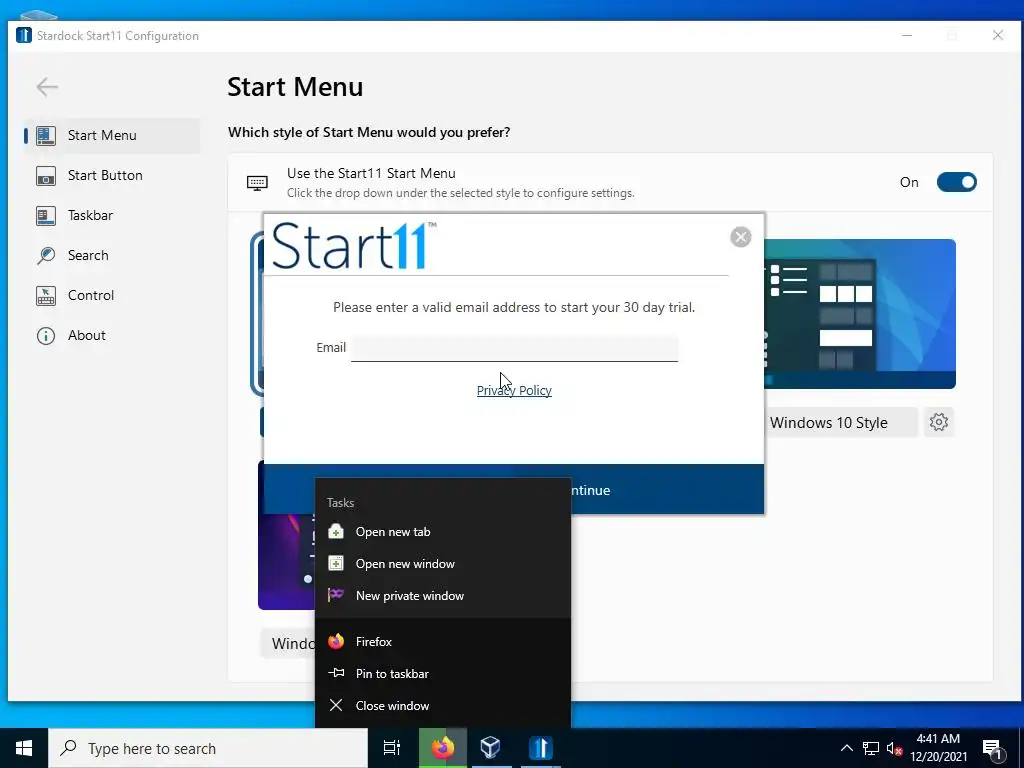Select New private window in jump list
The height and width of the screenshot is (768, 1024).
(443, 596)
